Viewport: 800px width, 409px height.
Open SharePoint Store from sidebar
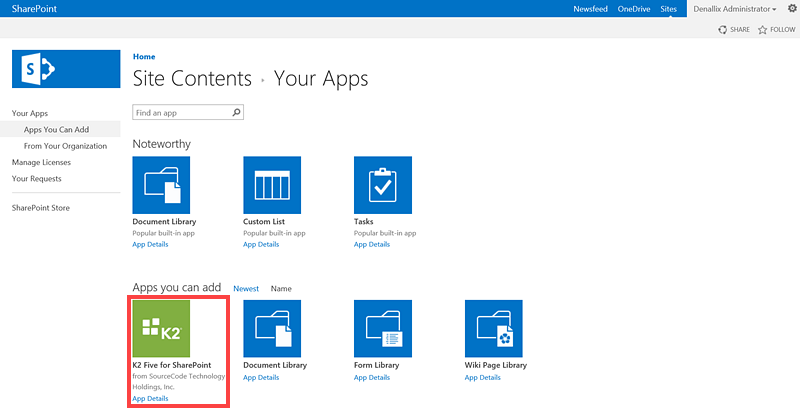[x=41, y=208]
